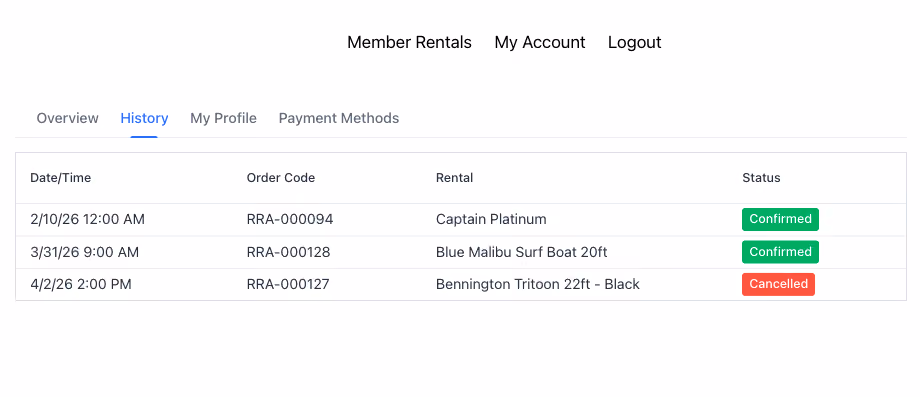Image resolution: width=920 pixels, height=397 pixels.
Task: Click Confirmed badge for Captain Platinum
Action: click(780, 219)
